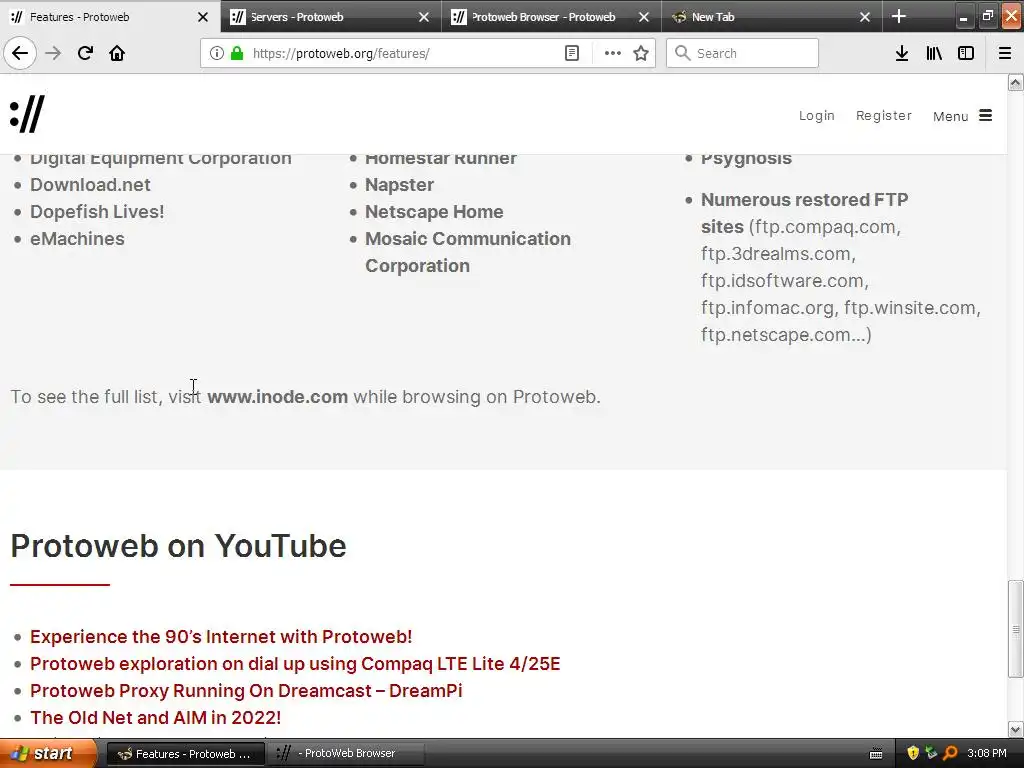Open the browser home page

point(117,53)
